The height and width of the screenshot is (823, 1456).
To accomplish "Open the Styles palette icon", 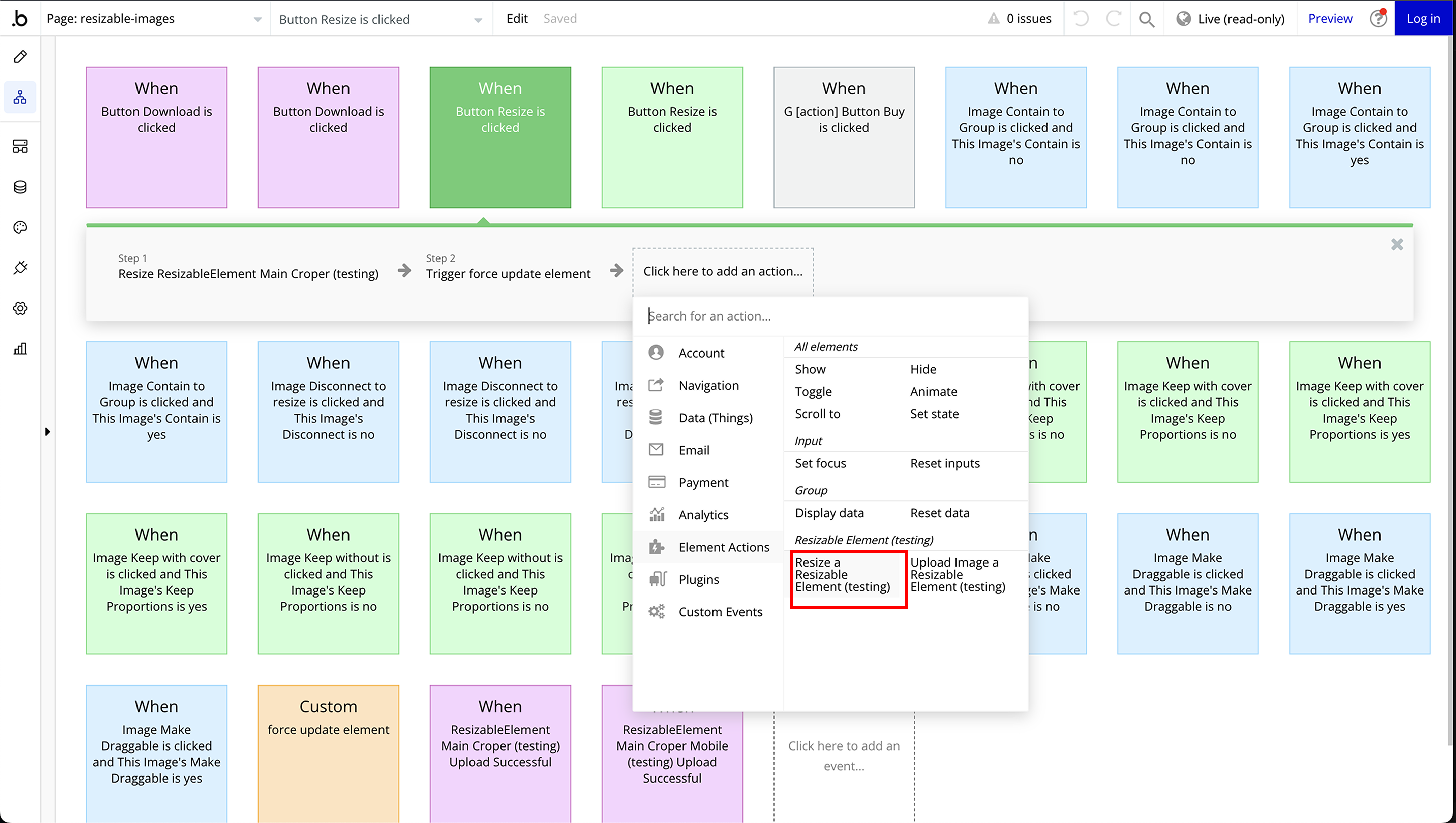I will point(20,227).
